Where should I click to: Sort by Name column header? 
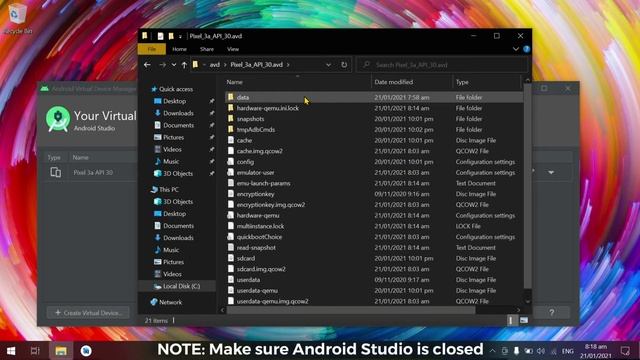[x=235, y=82]
